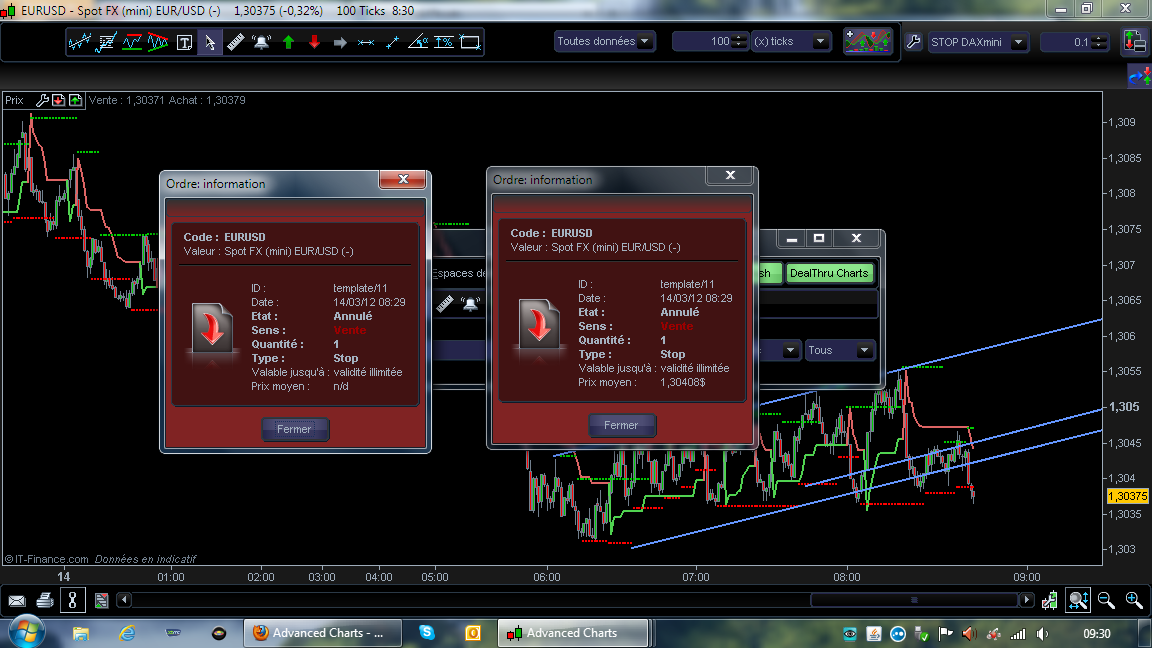Select the rectangle drawing tool
This screenshot has height=648, width=1152.
point(470,42)
